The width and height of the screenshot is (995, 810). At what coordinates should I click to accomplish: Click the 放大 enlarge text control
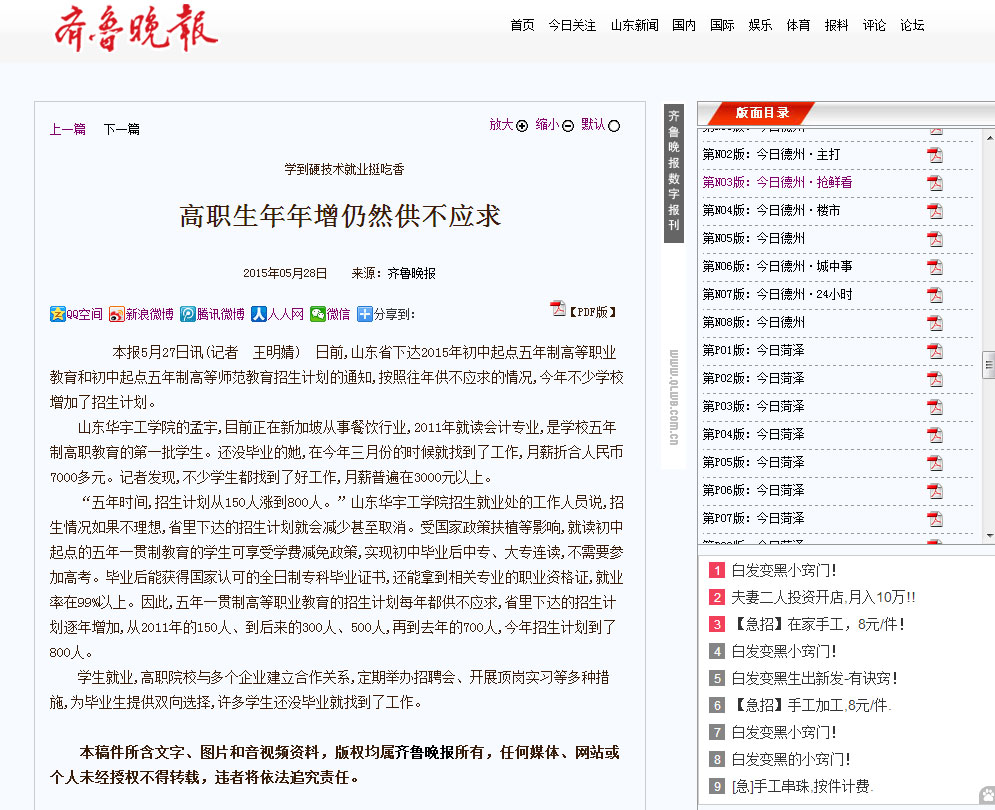(x=508, y=125)
